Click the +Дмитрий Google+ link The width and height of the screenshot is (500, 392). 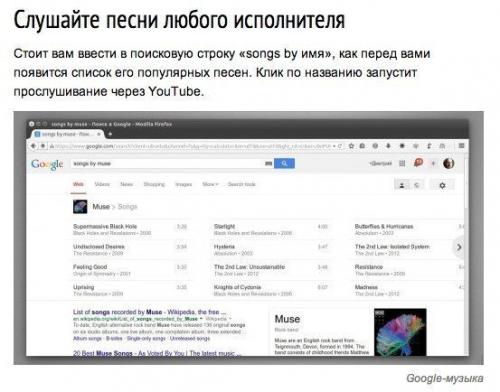click(x=381, y=163)
